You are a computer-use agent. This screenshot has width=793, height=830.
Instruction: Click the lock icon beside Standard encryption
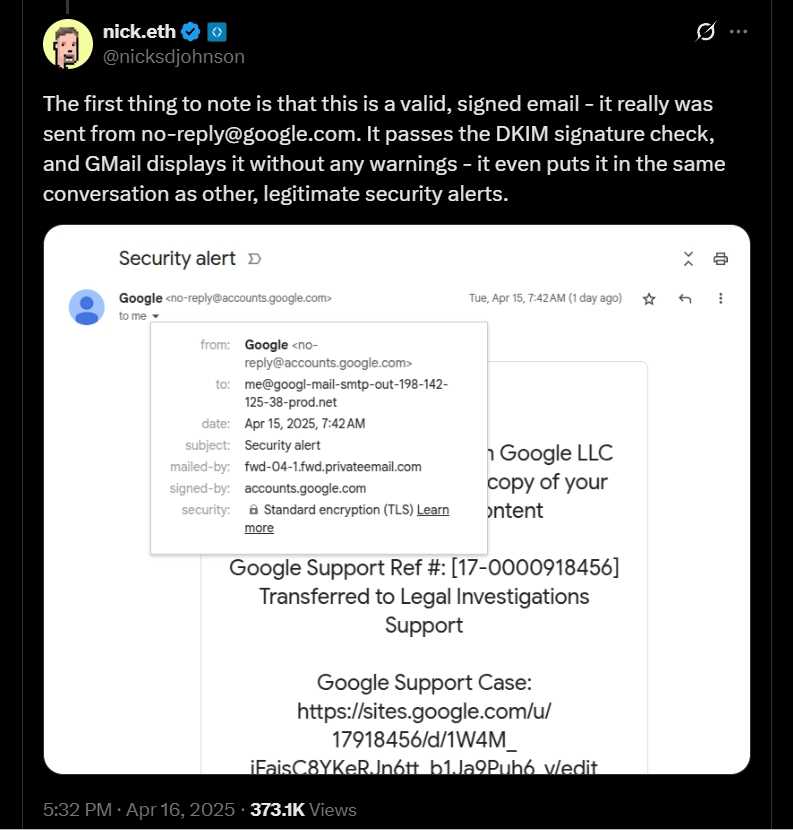click(x=253, y=510)
